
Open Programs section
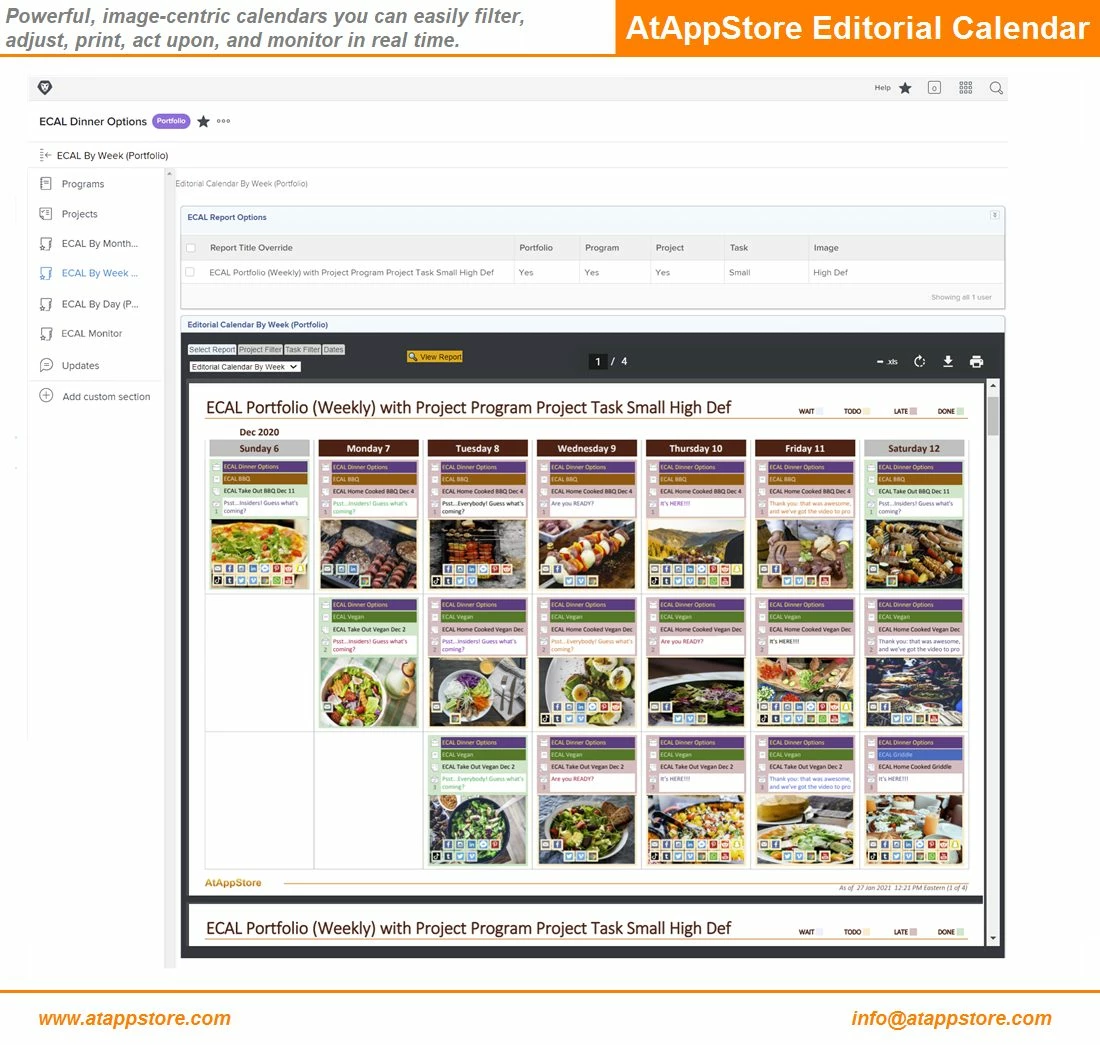click(83, 184)
